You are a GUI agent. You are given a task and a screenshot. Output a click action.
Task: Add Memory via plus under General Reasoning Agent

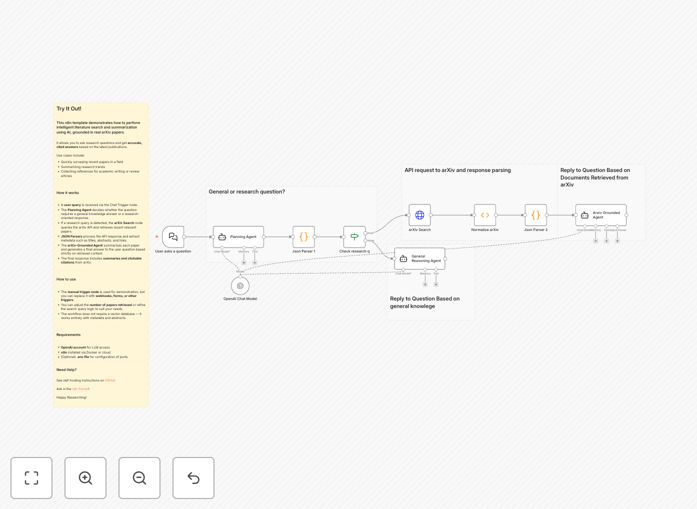425,284
